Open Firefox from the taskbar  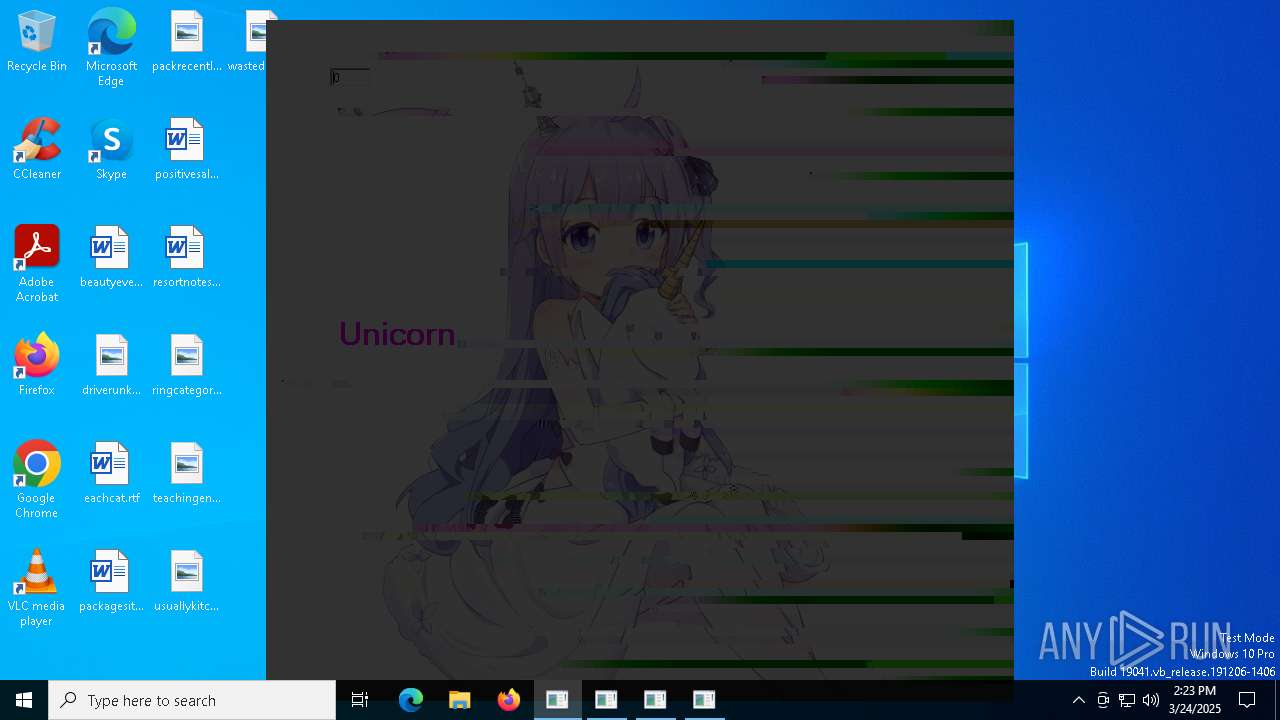(509, 700)
